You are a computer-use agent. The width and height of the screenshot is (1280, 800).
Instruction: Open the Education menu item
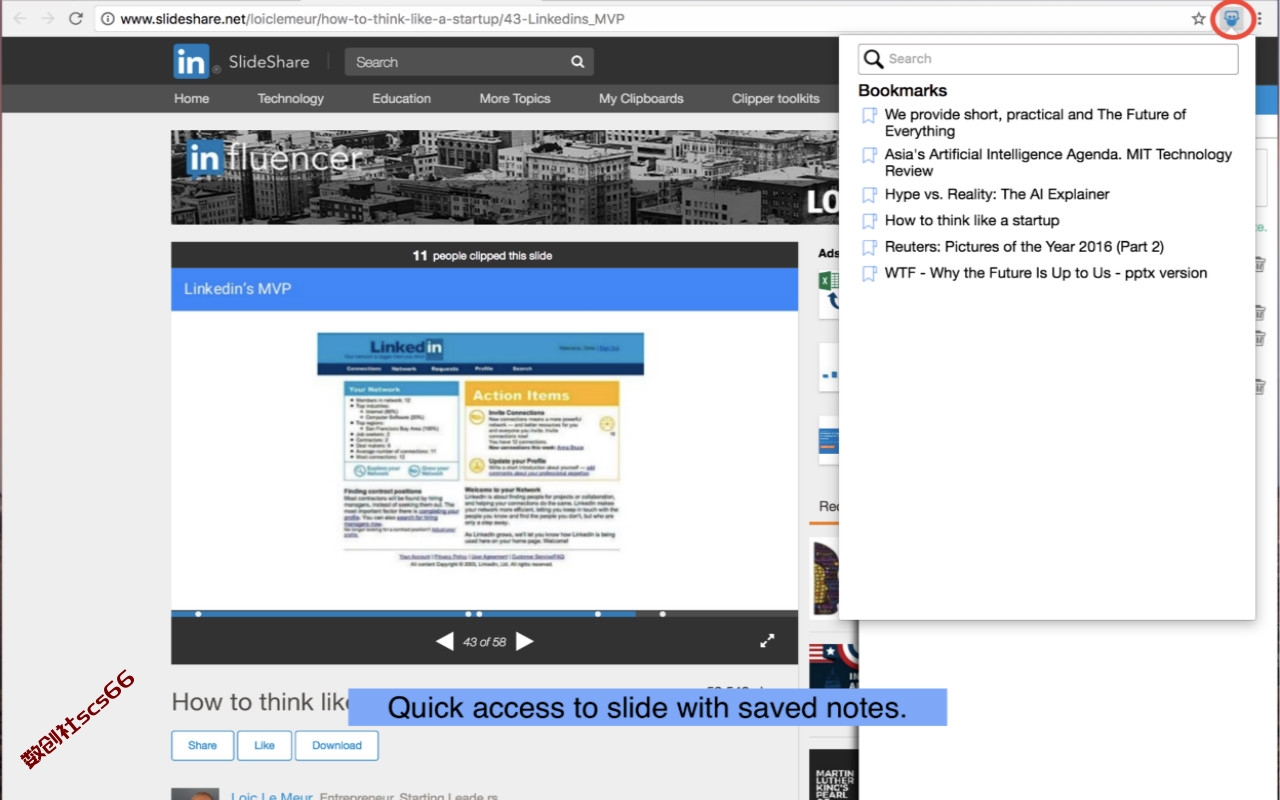(x=402, y=98)
